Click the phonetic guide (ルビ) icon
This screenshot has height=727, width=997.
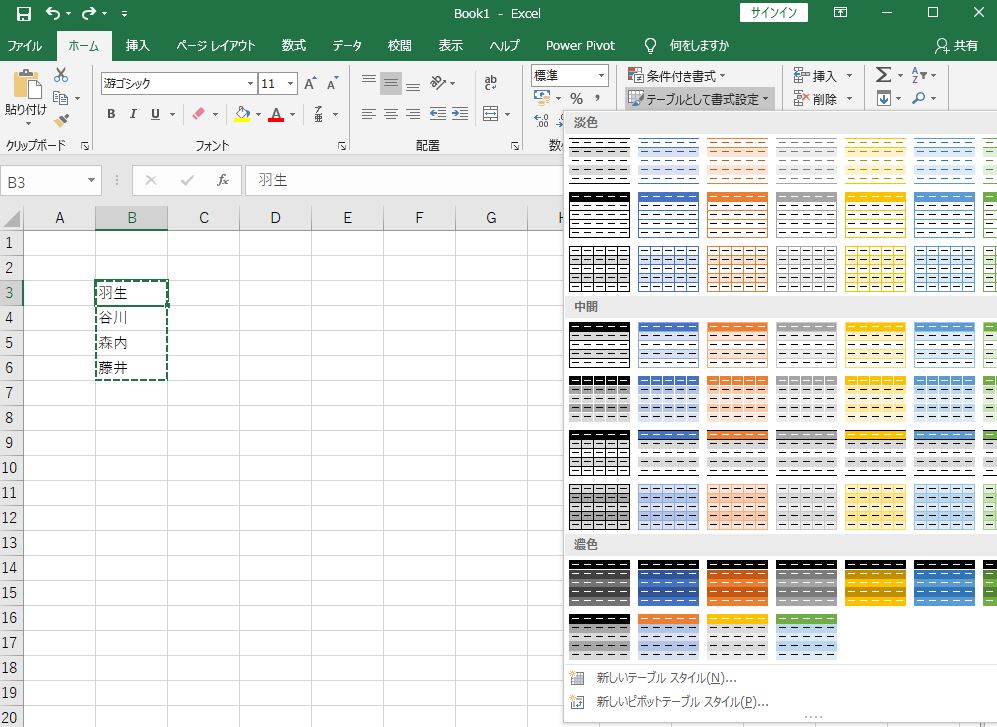click(x=319, y=114)
